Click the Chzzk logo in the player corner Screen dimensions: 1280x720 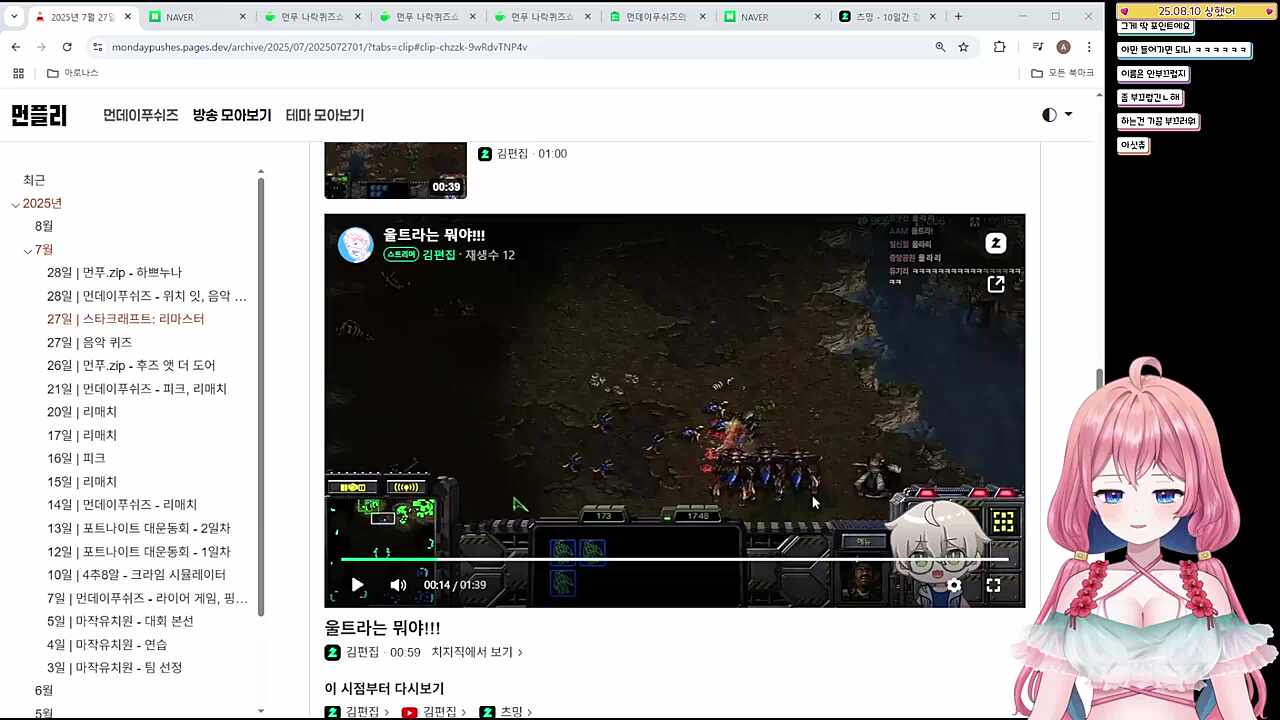click(x=995, y=243)
